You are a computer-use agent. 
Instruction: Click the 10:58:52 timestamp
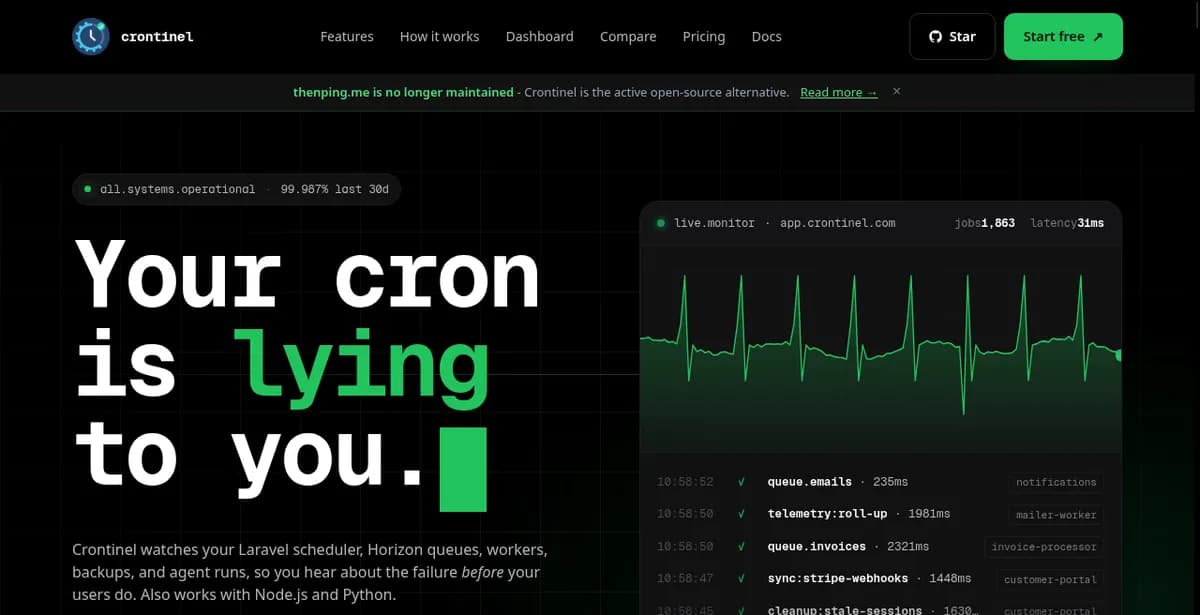(685, 482)
